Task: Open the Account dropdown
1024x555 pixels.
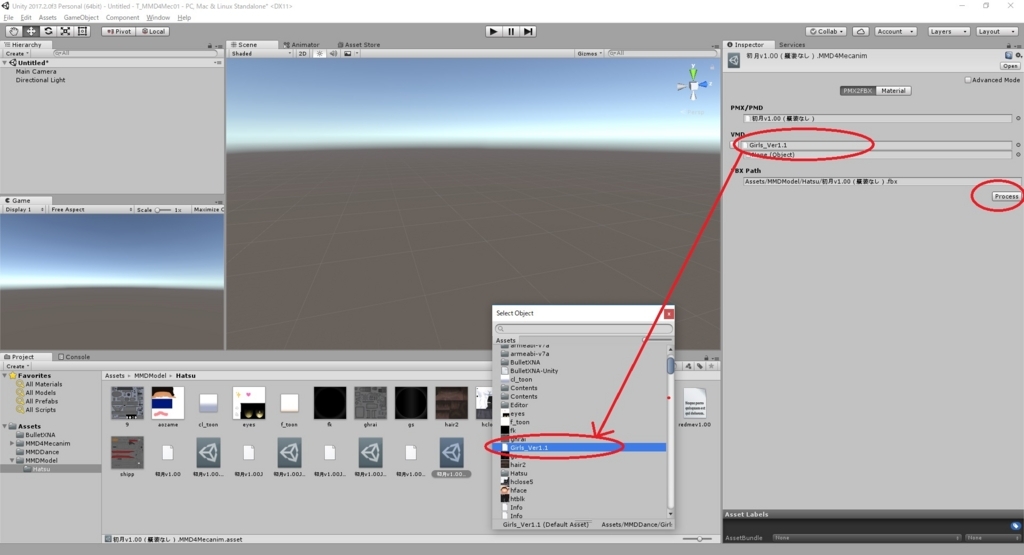Action: (x=895, y=31)
